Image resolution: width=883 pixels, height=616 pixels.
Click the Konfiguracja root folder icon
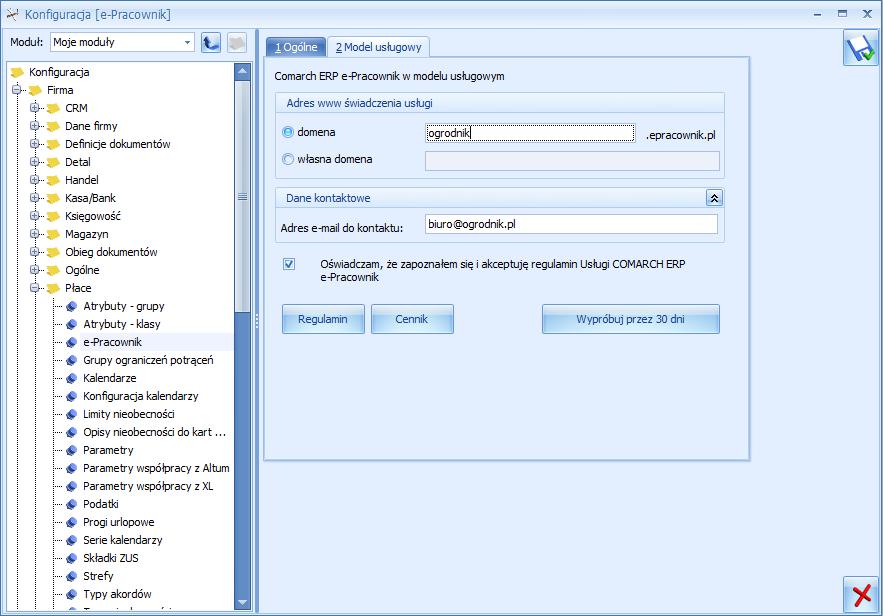click(17, 73)
